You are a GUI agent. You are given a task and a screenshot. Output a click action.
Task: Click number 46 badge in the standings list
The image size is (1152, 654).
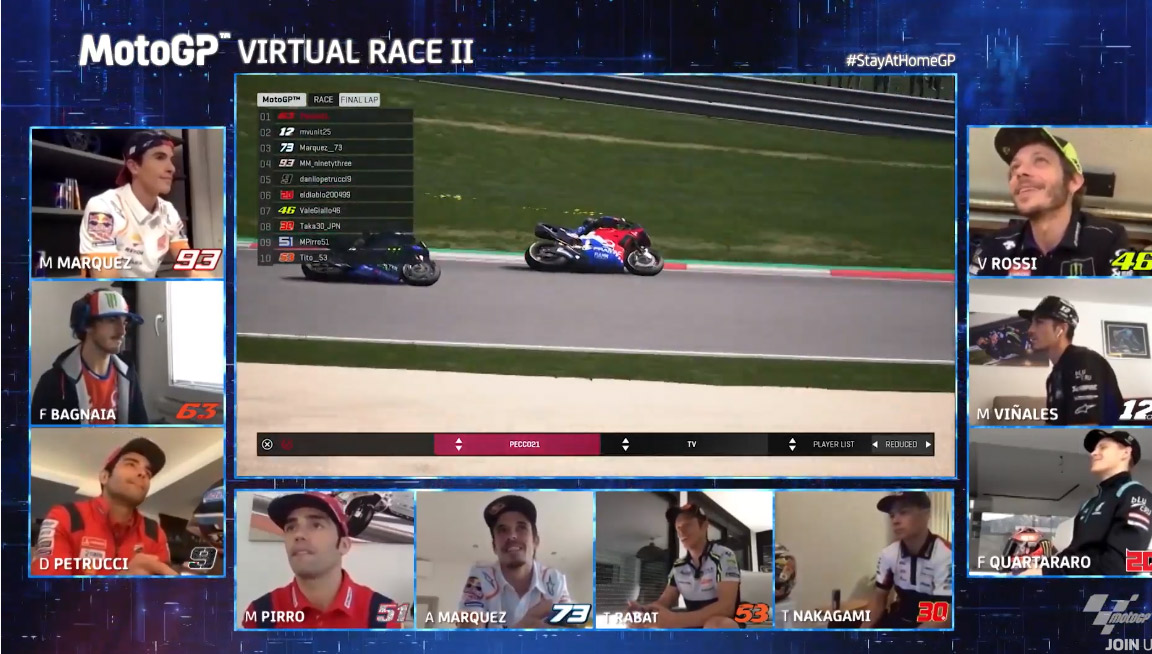point(287,210)
